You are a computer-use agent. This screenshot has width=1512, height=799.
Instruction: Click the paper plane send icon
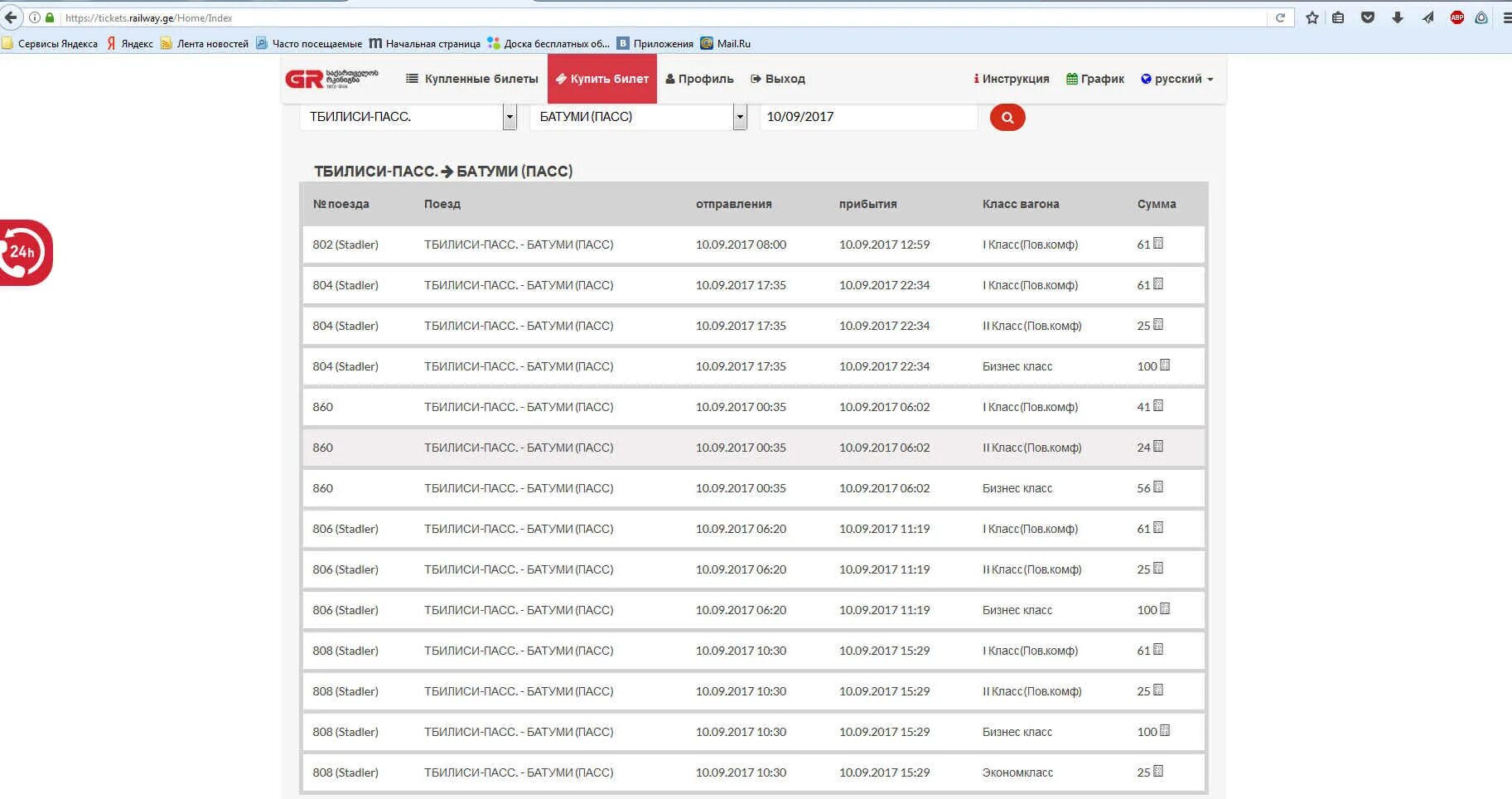[1427, 17]
